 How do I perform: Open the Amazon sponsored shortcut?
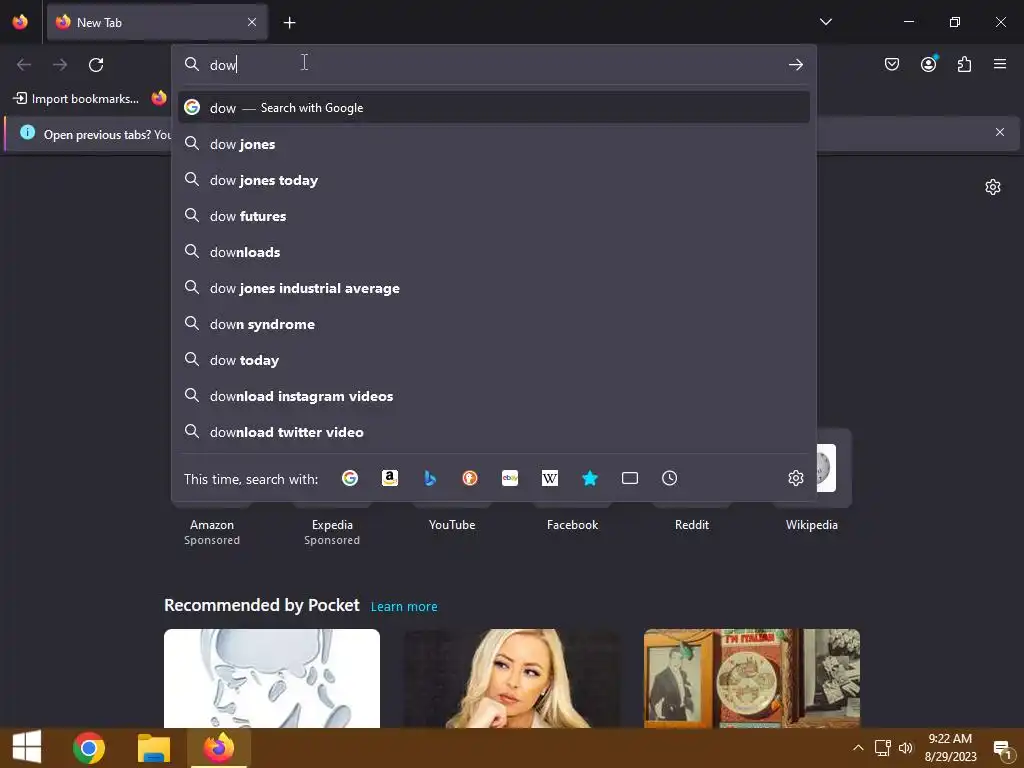212,524
